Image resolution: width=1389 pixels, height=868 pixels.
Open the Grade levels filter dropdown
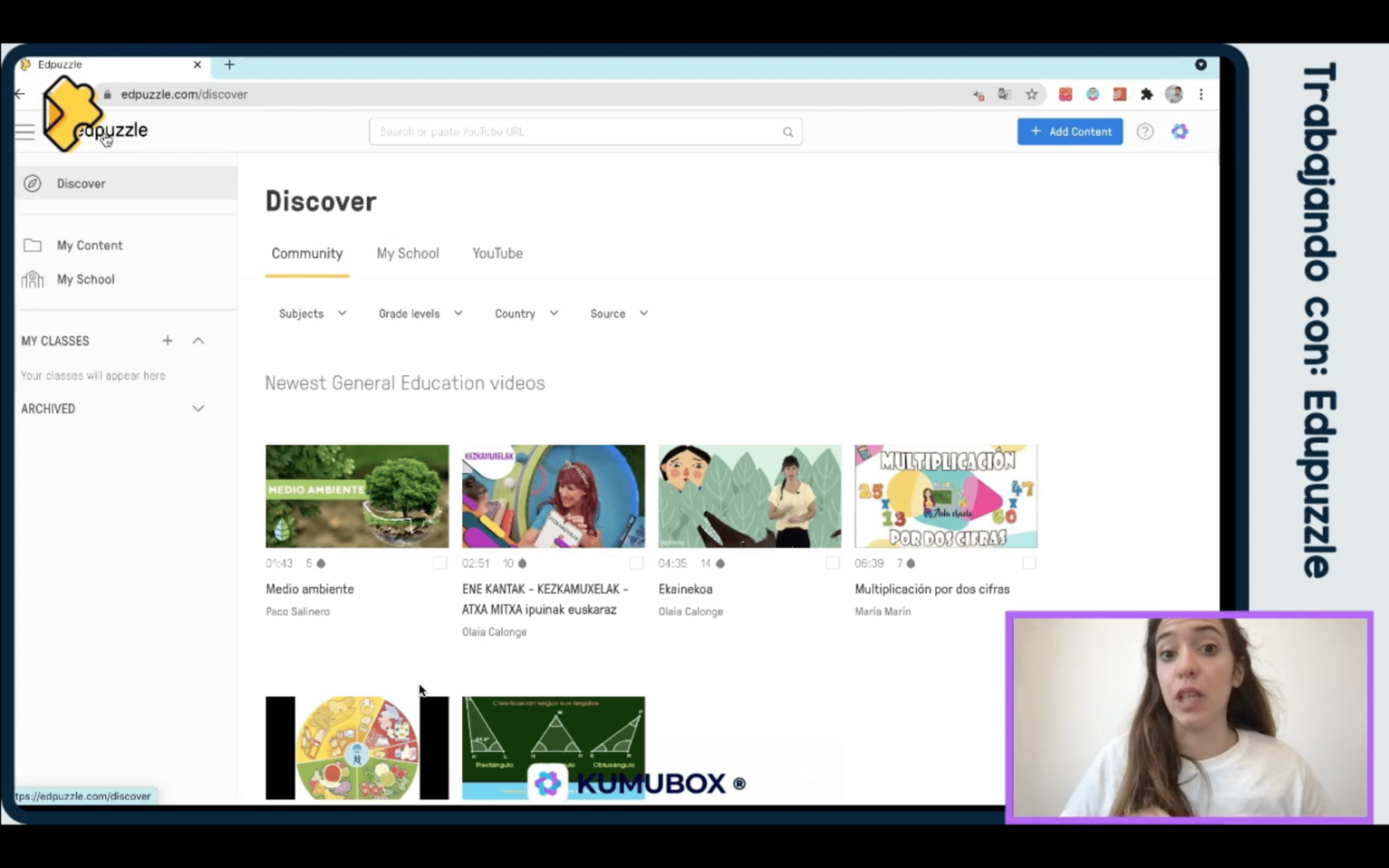420,314
